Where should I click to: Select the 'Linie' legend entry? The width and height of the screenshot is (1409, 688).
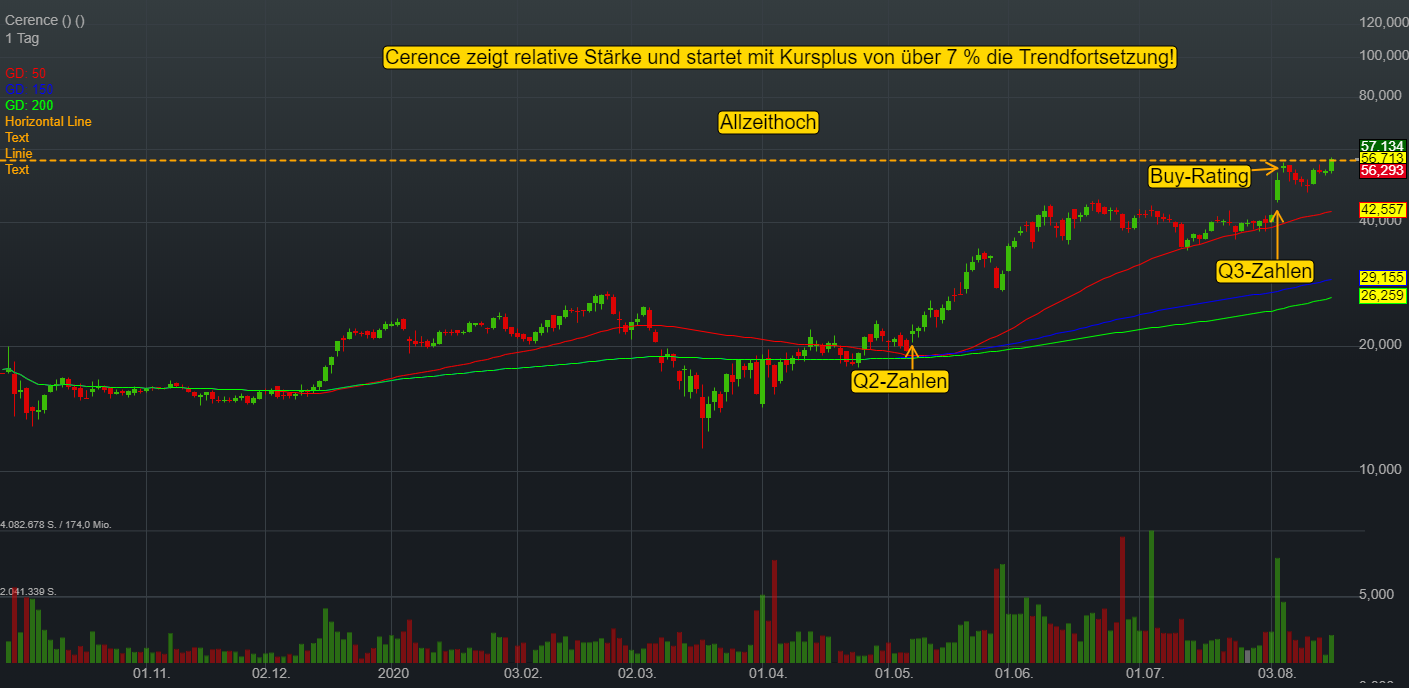(19, 153)
